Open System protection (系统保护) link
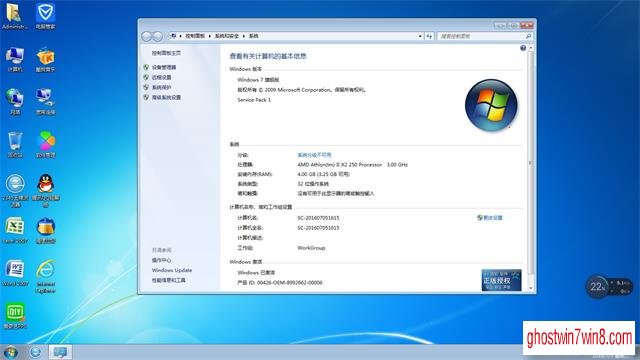Screen dimensions: 640x360 pos(162,88)
